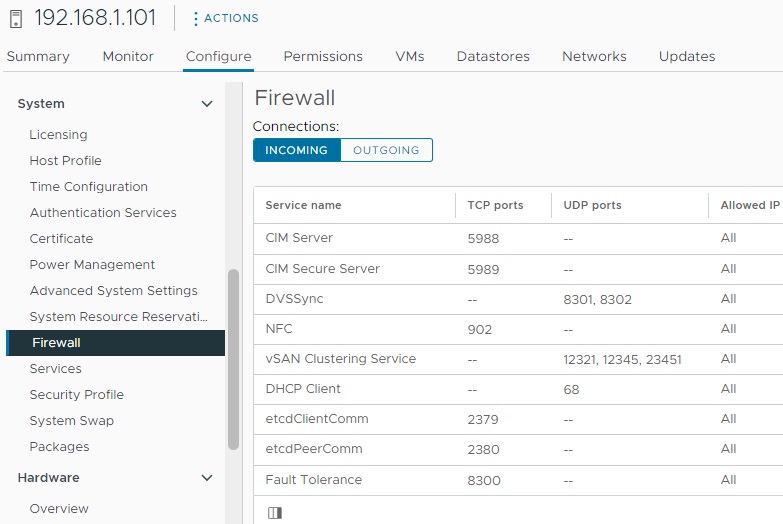The image size is (783, 524).
Task: Select the Fault Tolerance row
Action: [x=313, y=480]
